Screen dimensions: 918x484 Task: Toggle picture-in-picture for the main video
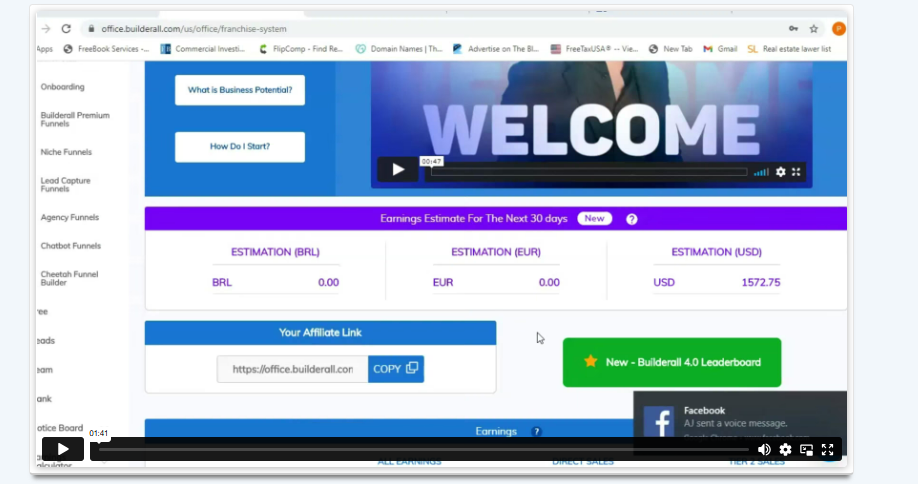pos(806,449)
